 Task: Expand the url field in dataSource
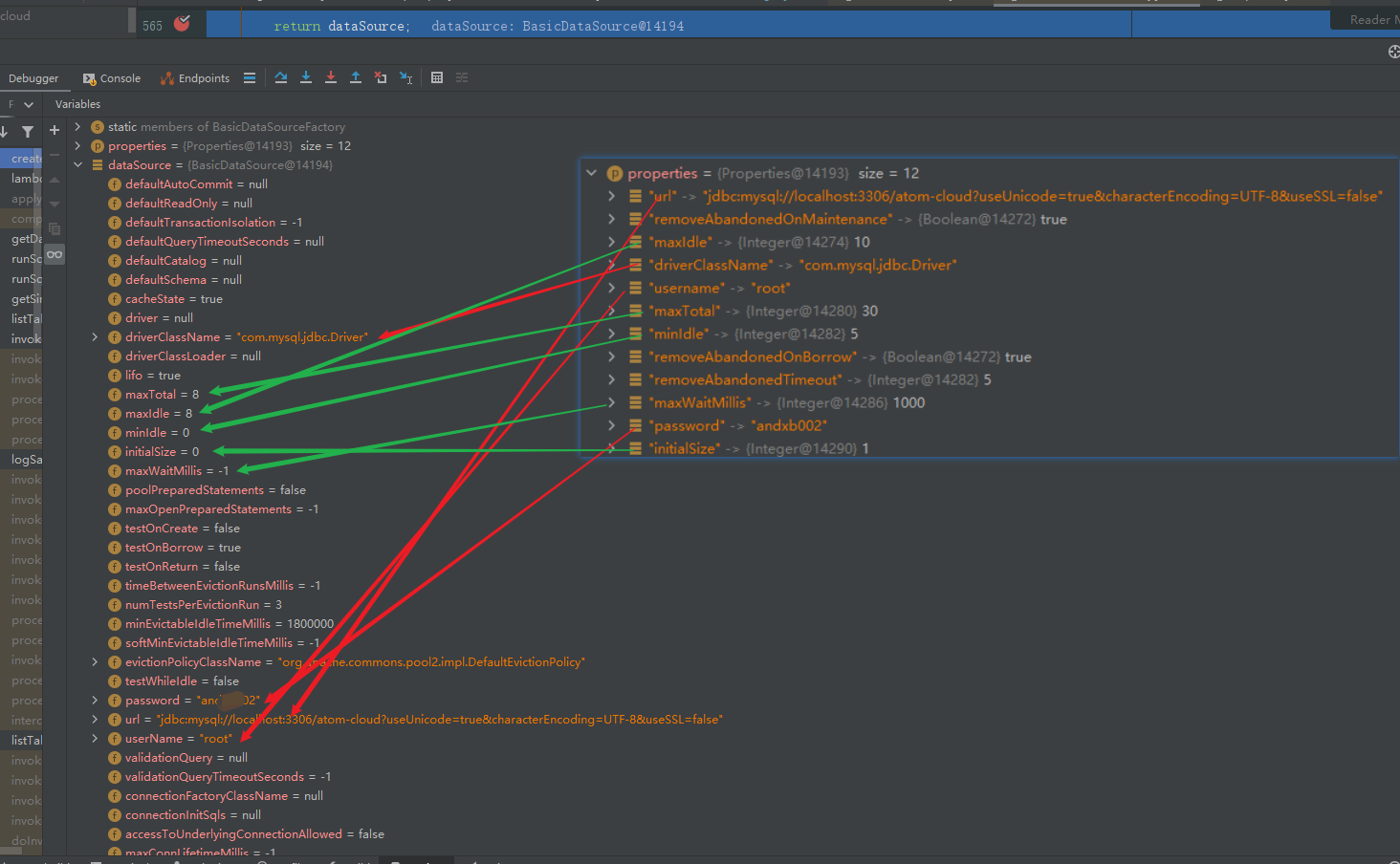click(95, 719)
